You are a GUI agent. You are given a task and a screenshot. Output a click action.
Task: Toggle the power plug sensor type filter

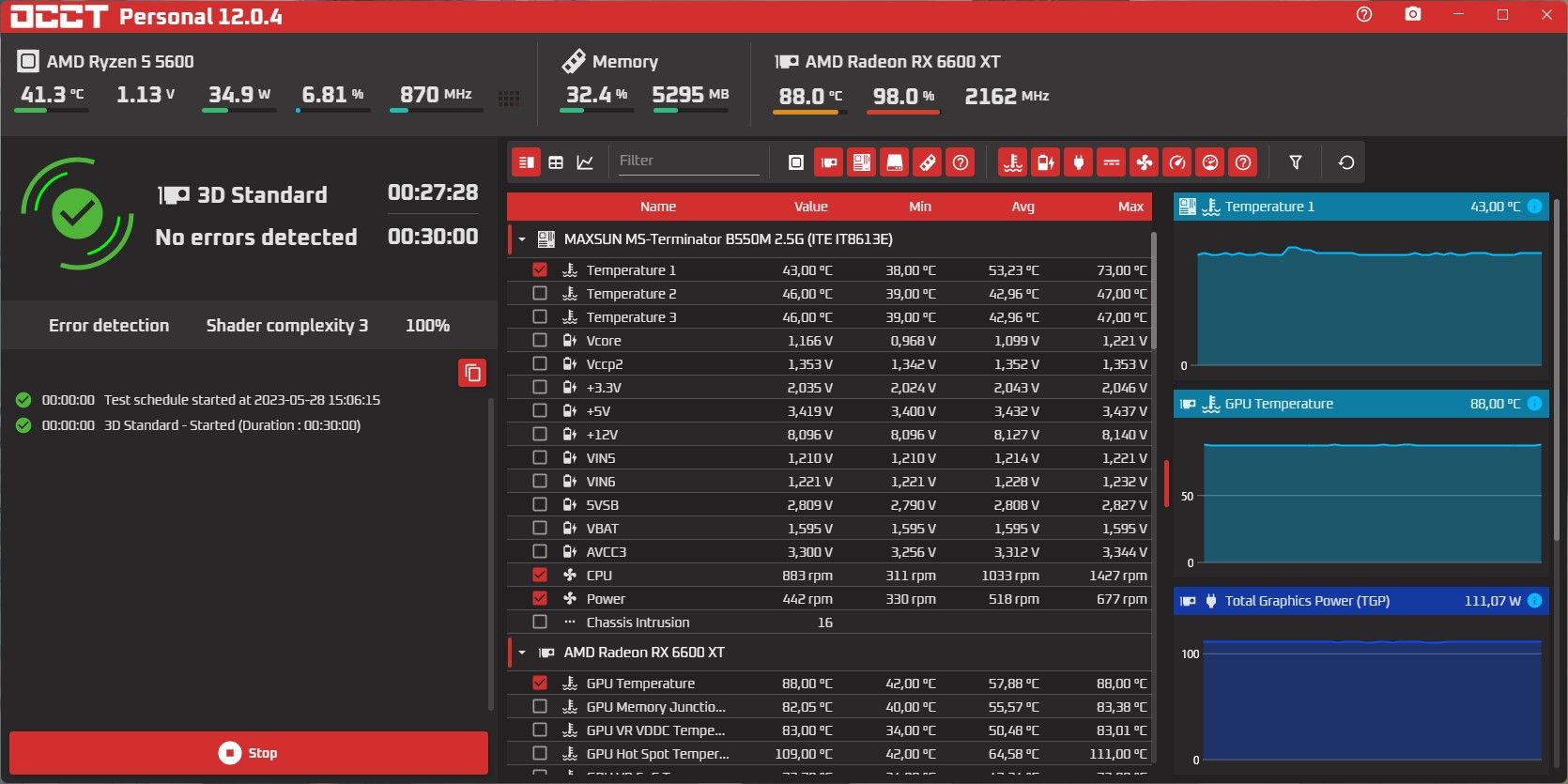coord(1079,162)
